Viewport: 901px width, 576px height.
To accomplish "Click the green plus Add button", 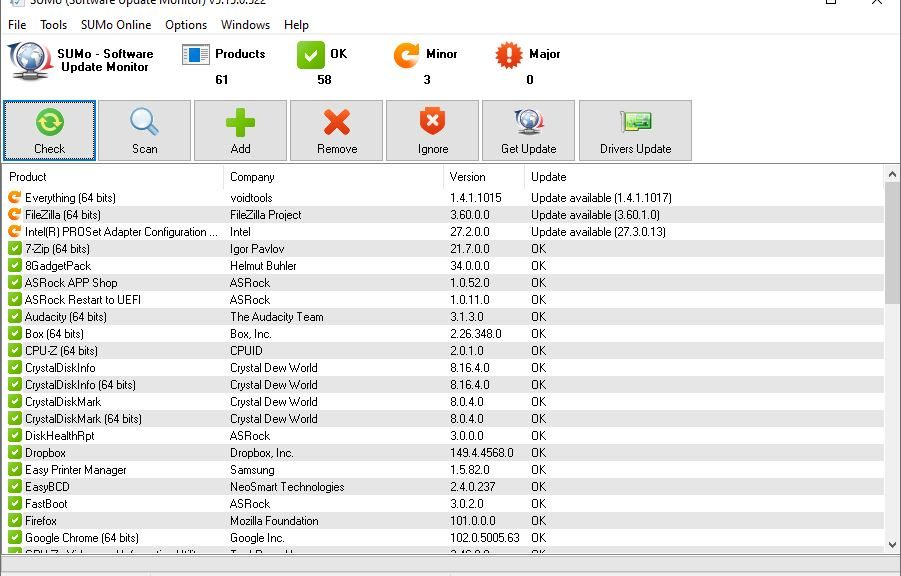I will point(240,130).
